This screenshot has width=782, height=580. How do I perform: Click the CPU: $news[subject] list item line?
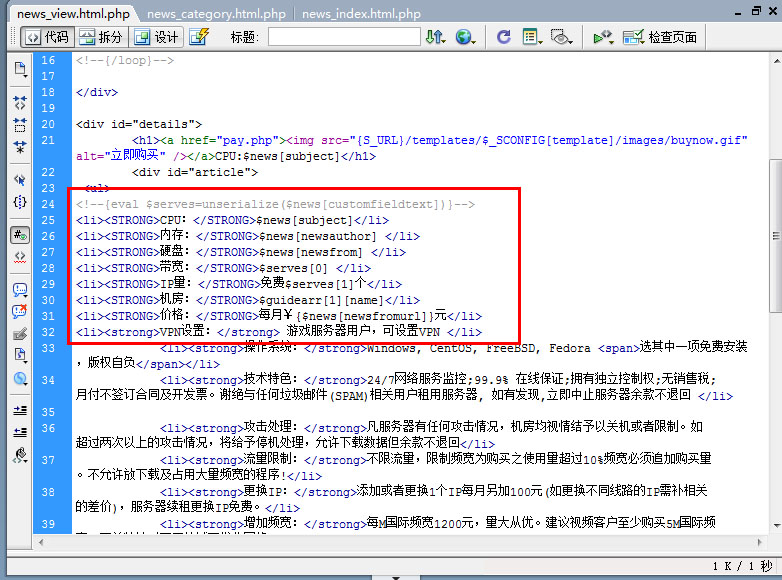tap(232, 220)
